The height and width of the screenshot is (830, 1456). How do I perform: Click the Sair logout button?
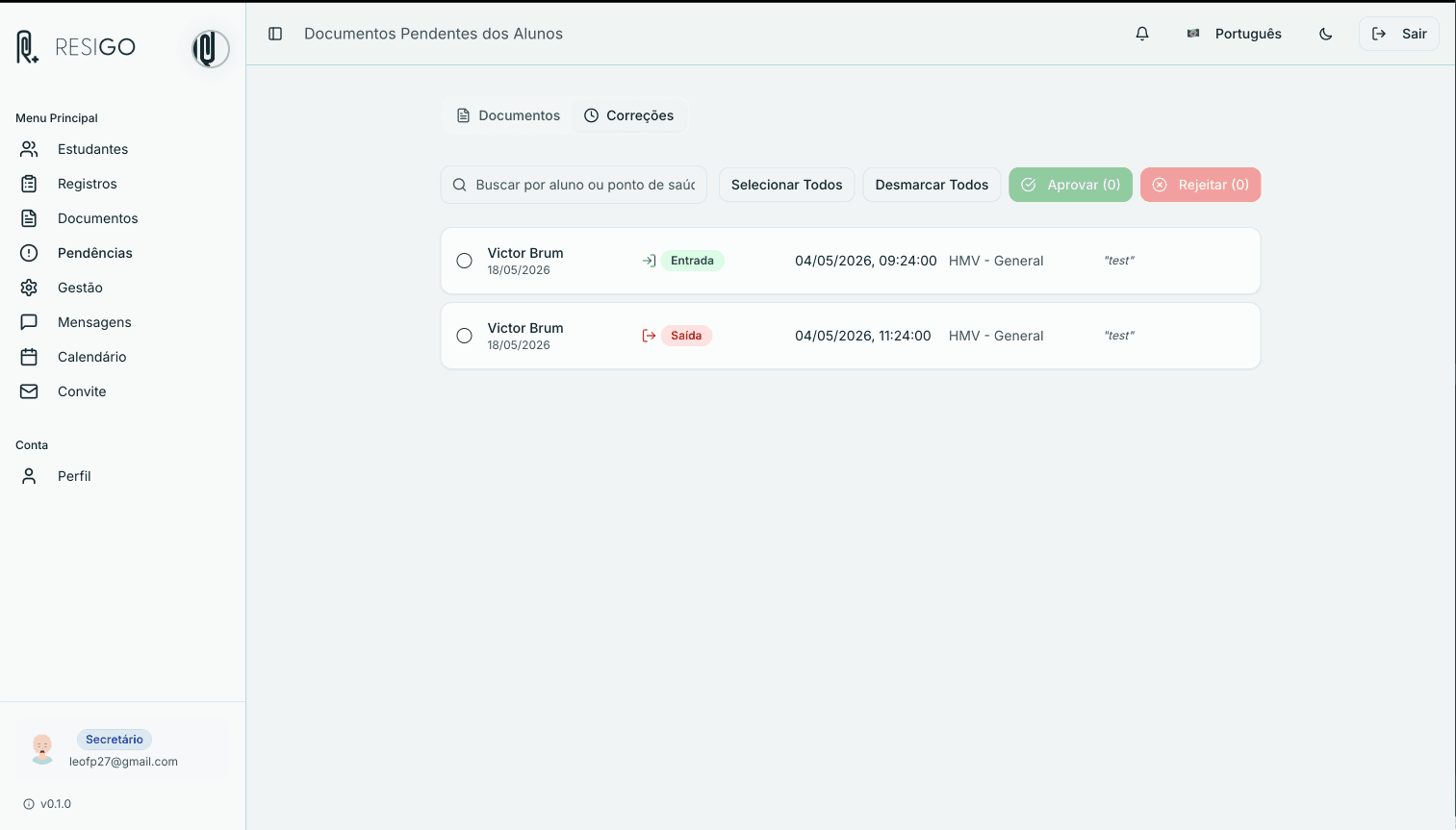pyautogui.click(x=1399, y=34)
